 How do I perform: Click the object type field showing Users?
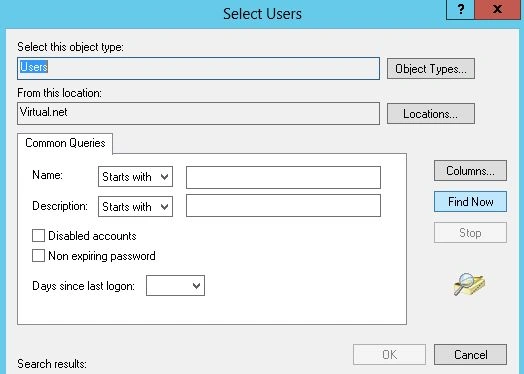click(x=199, y=69)
